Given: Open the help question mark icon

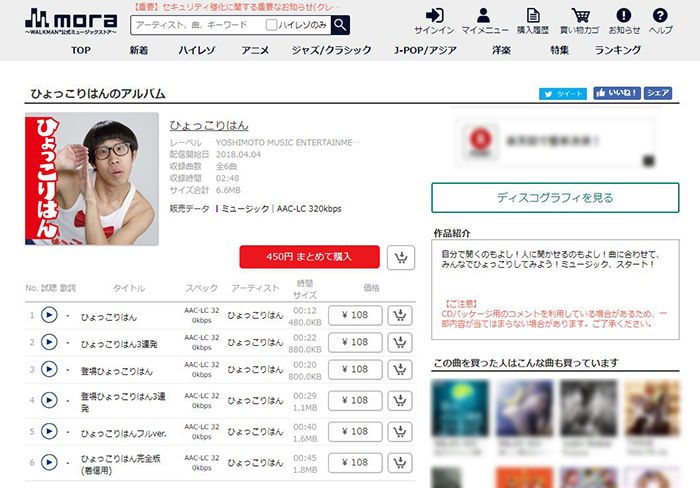Looking at the screenshot, I should click(x=660, y=21).
